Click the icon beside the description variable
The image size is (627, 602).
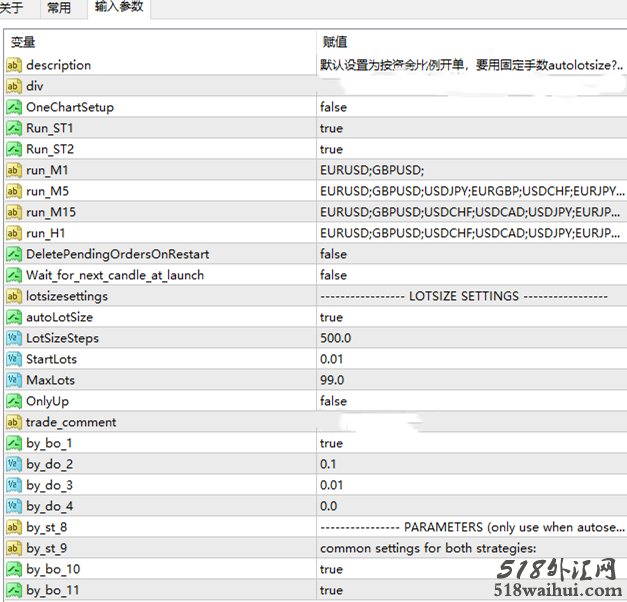click(x=14, y=65)
